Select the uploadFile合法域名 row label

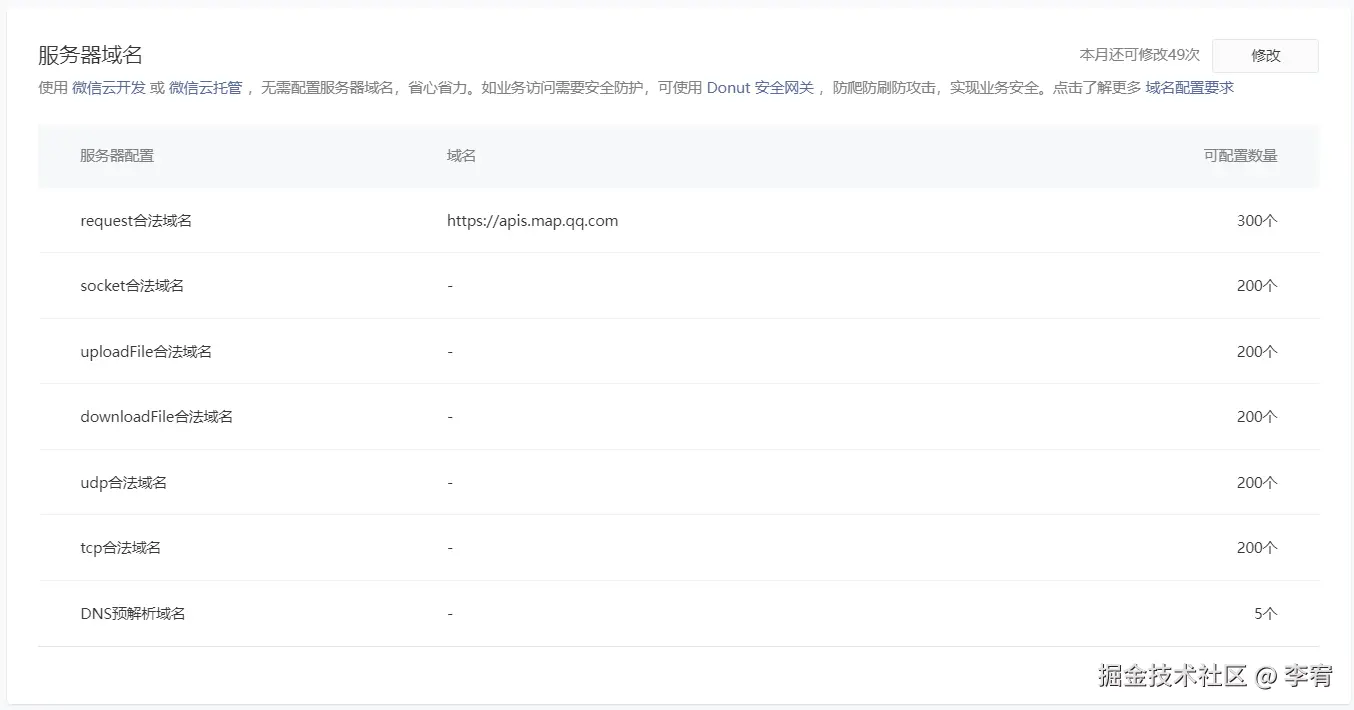coord(146,352)
